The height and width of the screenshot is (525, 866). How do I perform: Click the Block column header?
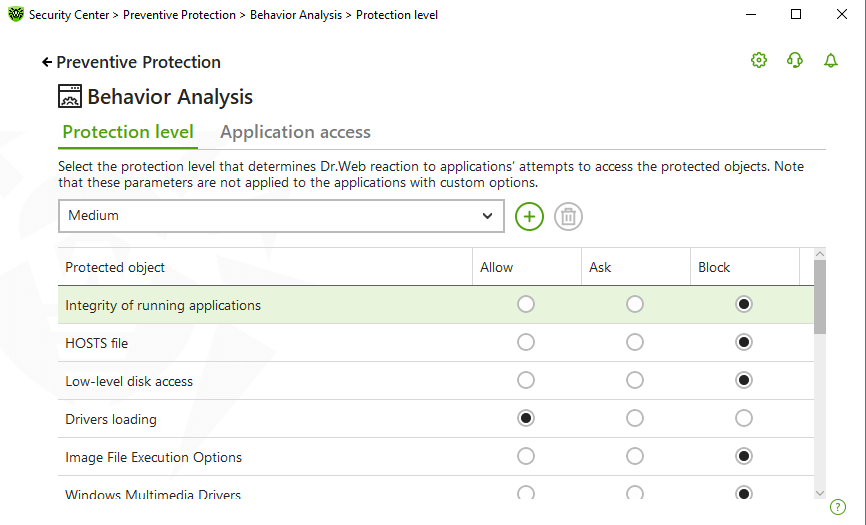tap(744, 267)
